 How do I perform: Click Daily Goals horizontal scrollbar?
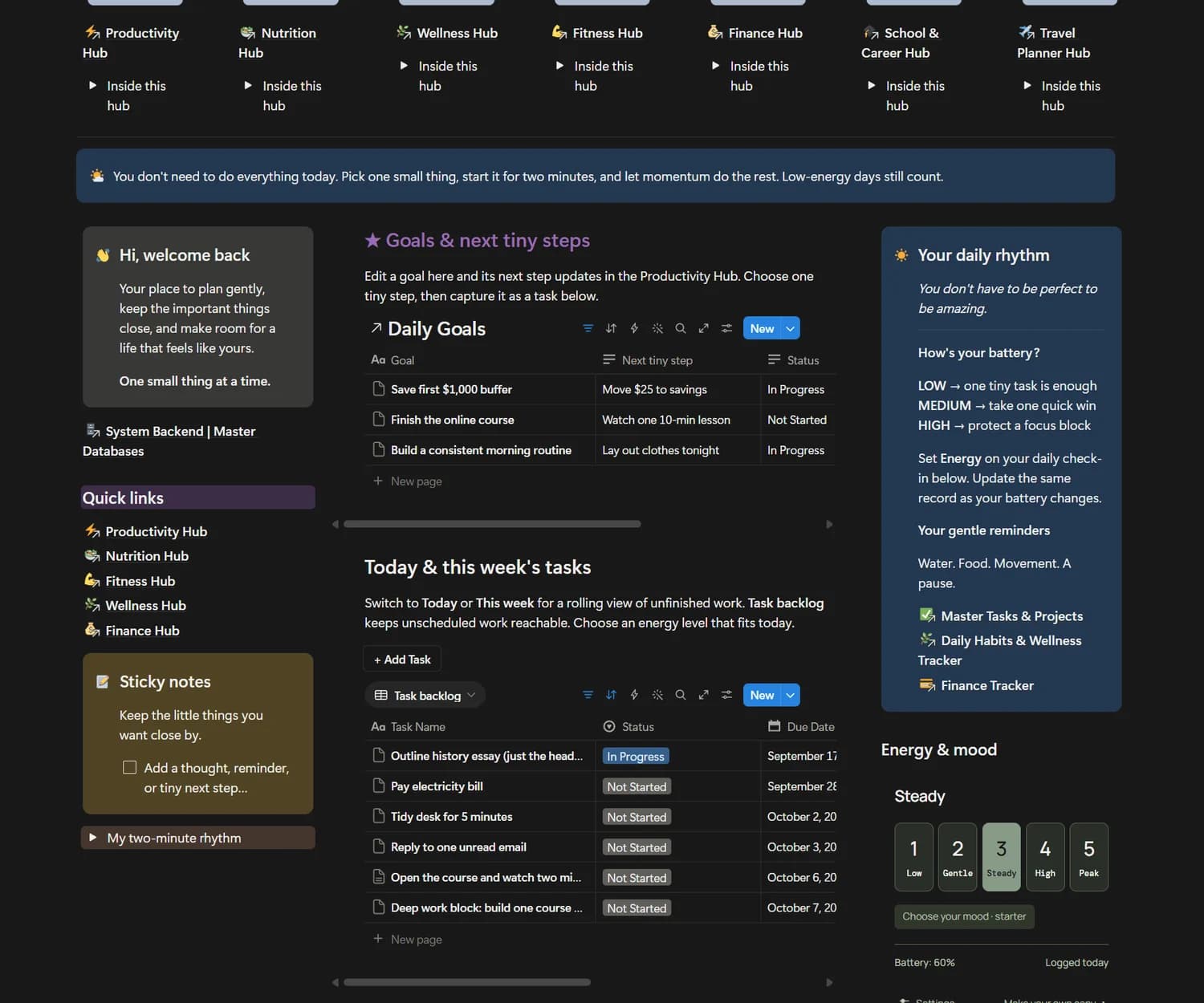(492, 524)
